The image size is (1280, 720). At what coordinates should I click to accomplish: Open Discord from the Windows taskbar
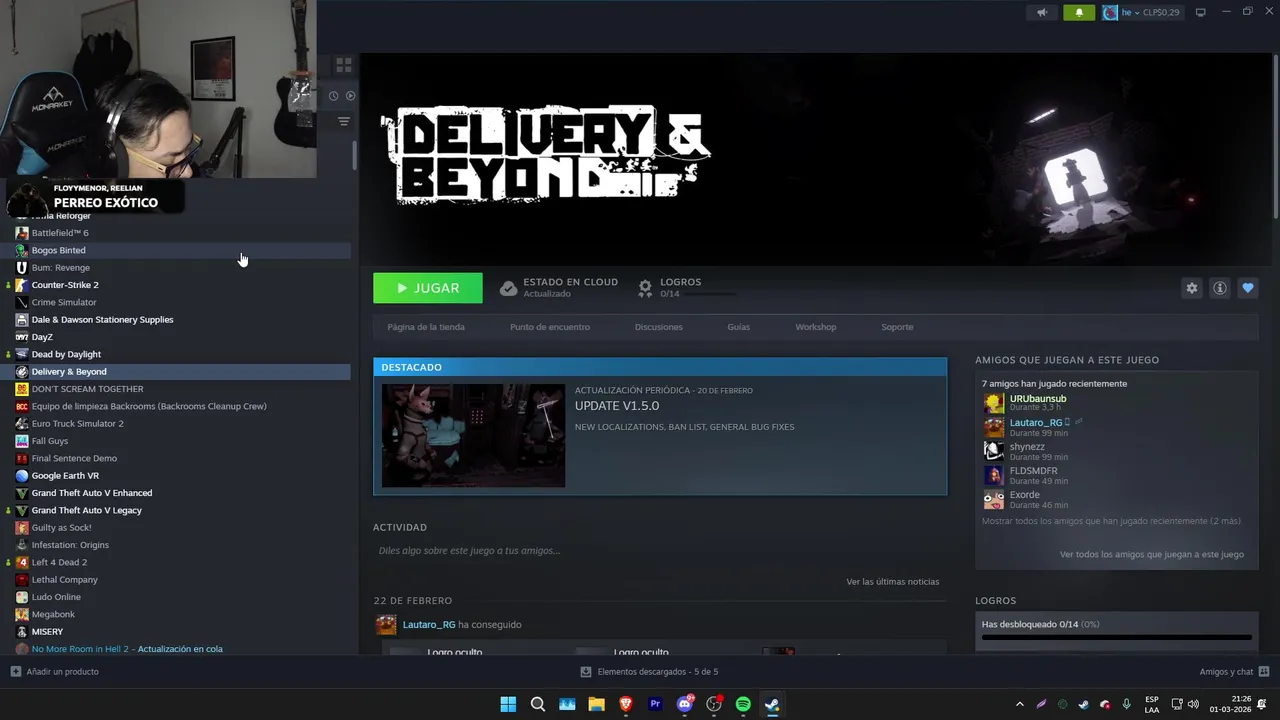coord(685,704)
